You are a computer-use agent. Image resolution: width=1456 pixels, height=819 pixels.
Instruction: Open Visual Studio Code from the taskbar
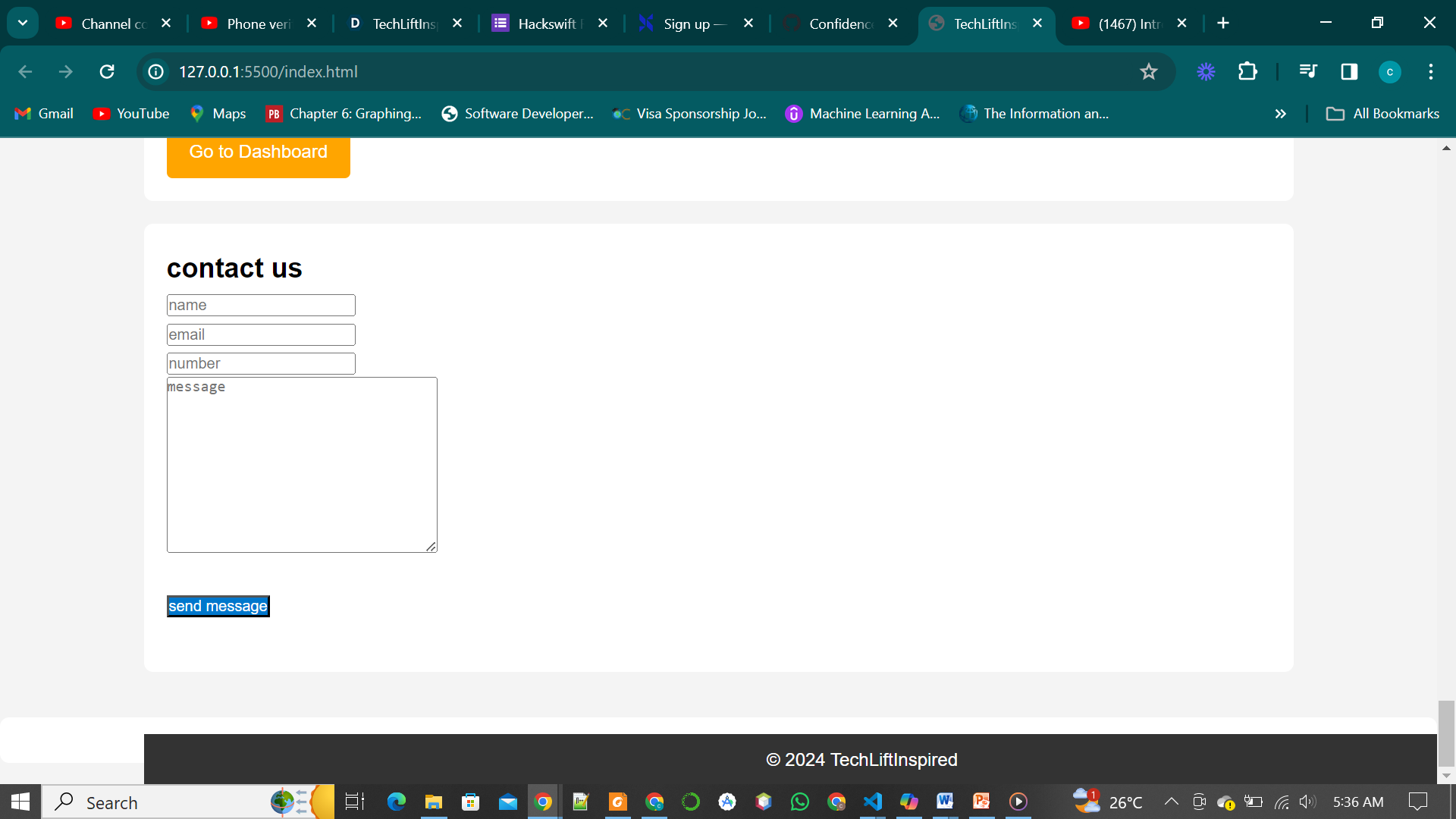(x=872, y=802)
